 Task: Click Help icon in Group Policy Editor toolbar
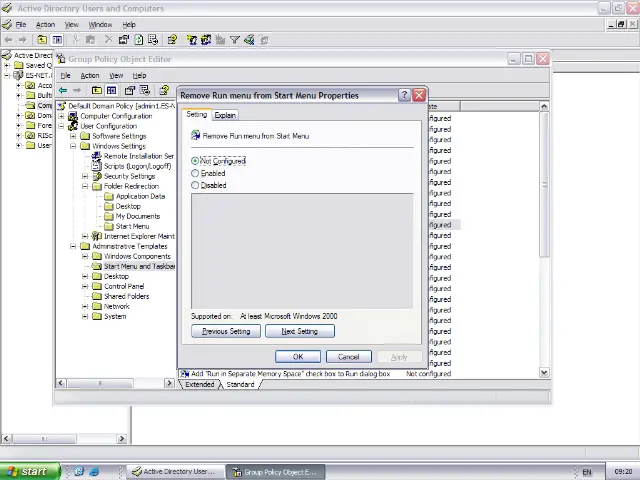pyautogui.click(x=164, y=90)
